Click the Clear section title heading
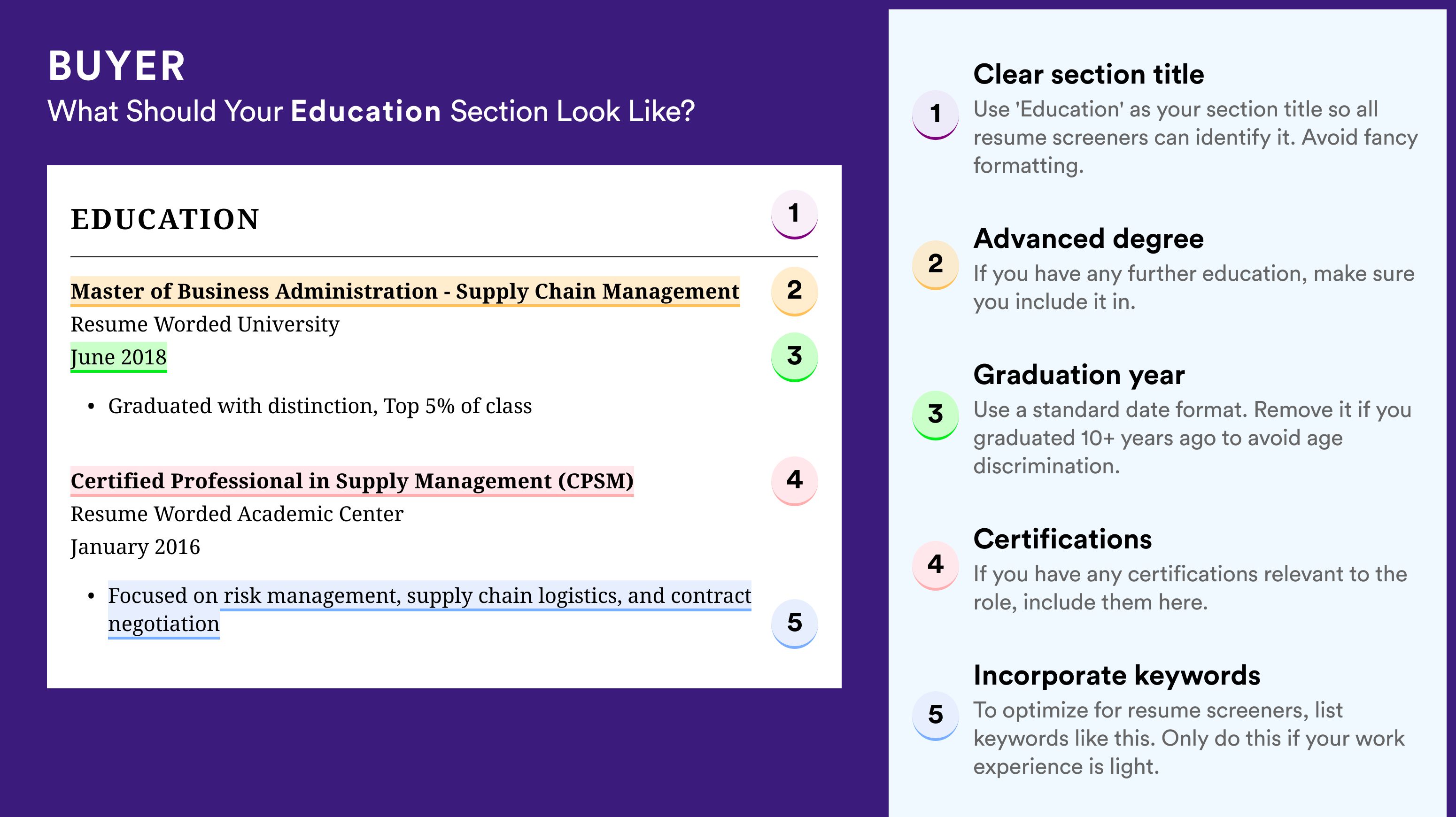This screenshot has width=1456, height=817. coord(1089,74)
